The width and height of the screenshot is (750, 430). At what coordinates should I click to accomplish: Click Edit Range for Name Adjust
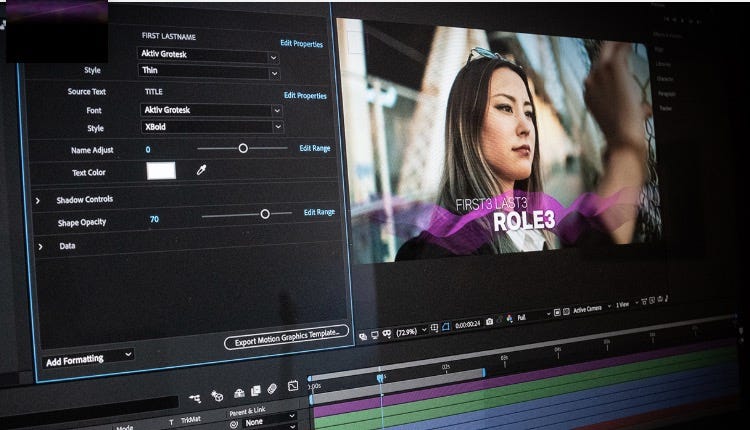point(315,148)
